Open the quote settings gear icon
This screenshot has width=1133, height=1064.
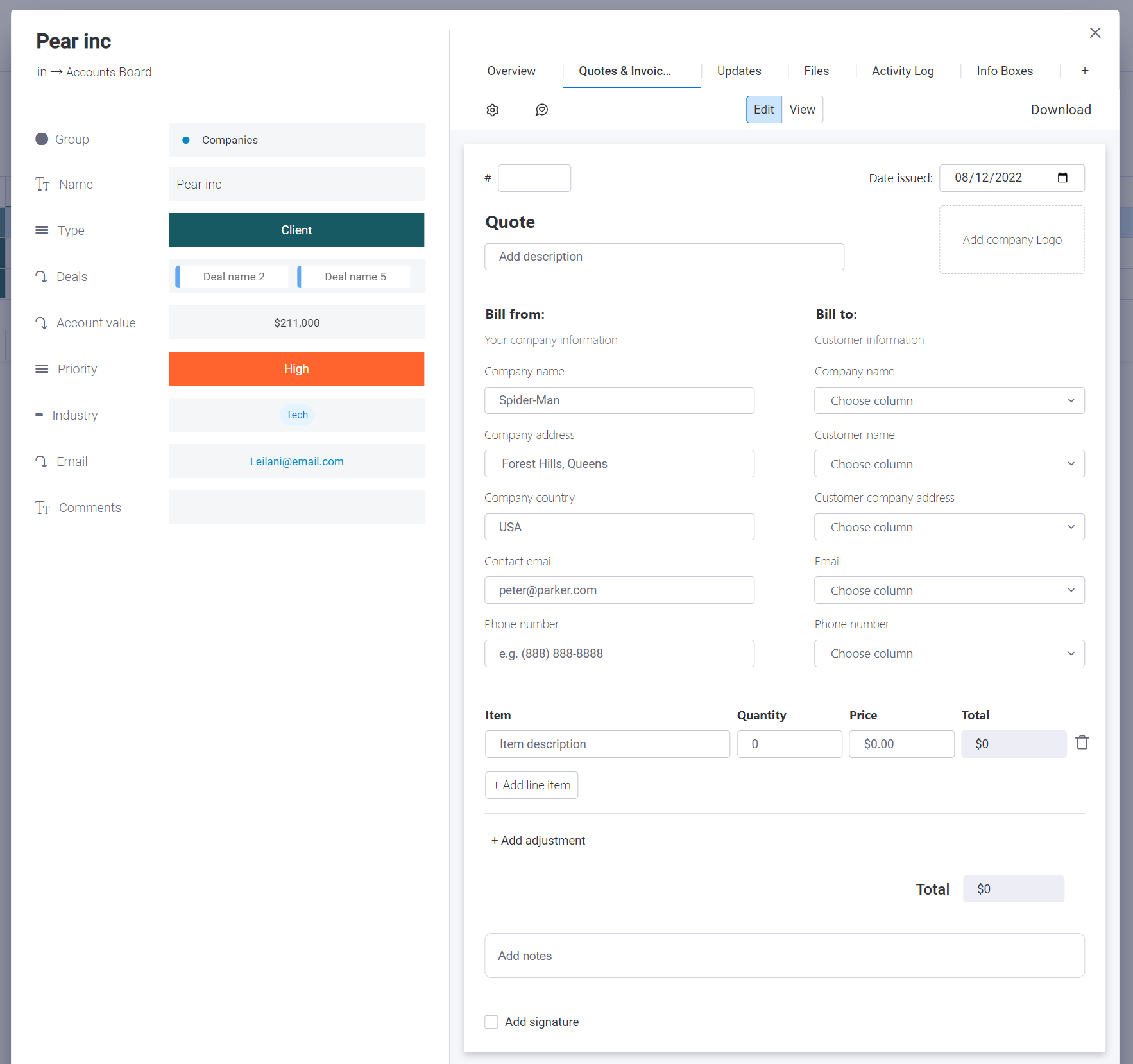point(492,110)
